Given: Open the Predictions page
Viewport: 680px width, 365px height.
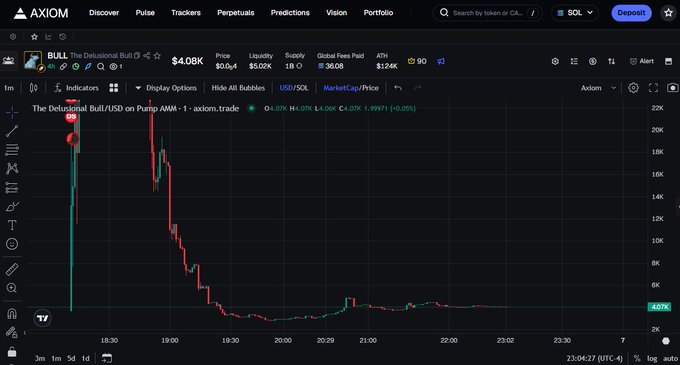Looking at the screenshot, I should [x=290, y=13].
